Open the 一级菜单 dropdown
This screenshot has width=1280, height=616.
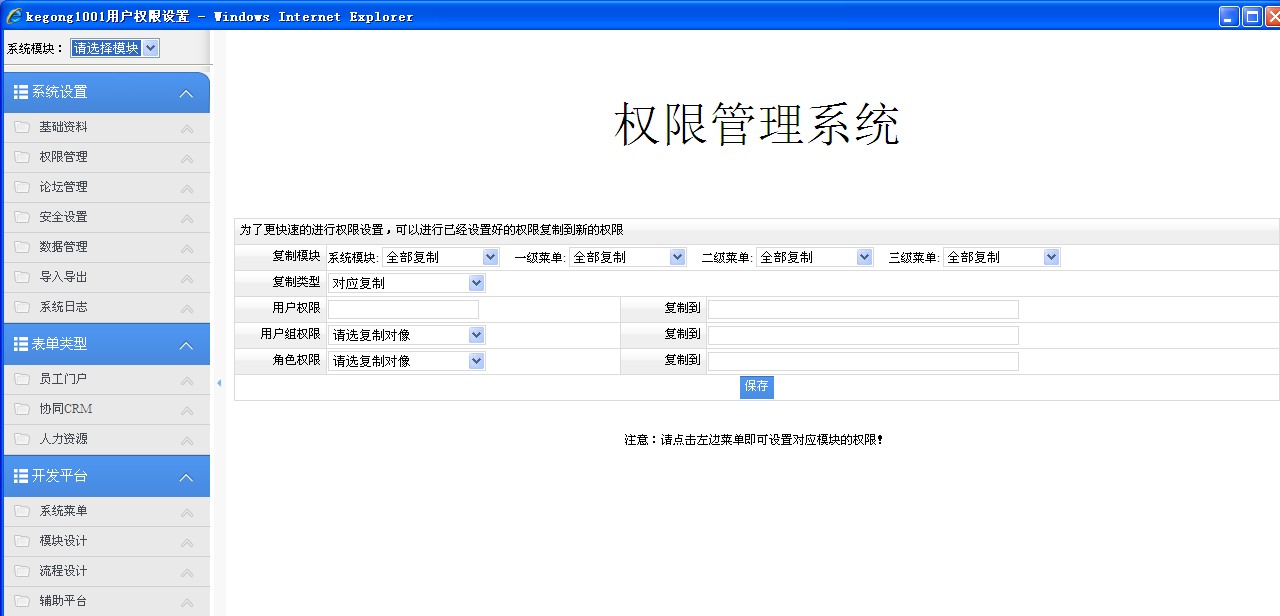(627, 257)
